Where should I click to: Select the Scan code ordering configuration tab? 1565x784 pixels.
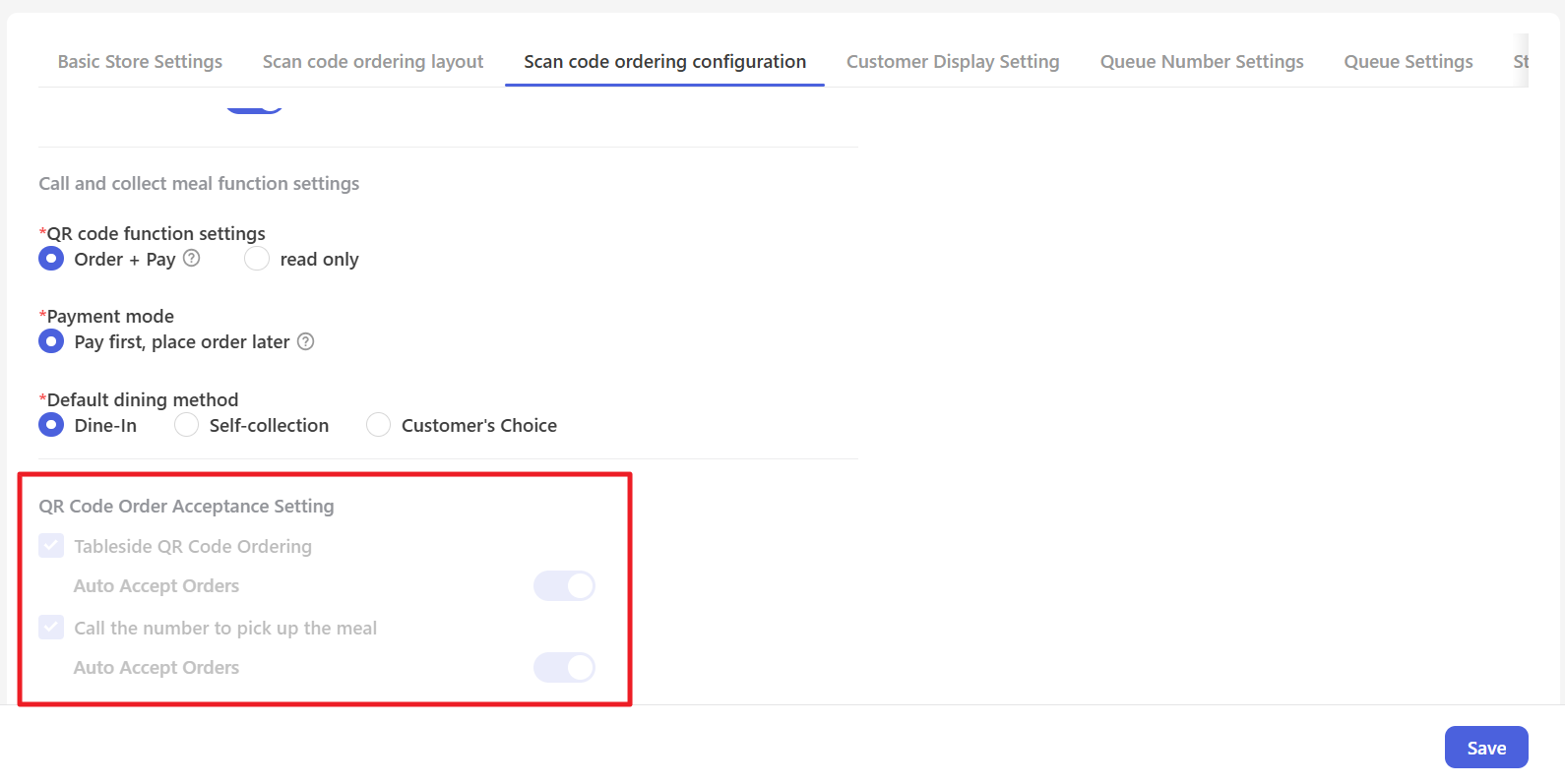(664, 62)
